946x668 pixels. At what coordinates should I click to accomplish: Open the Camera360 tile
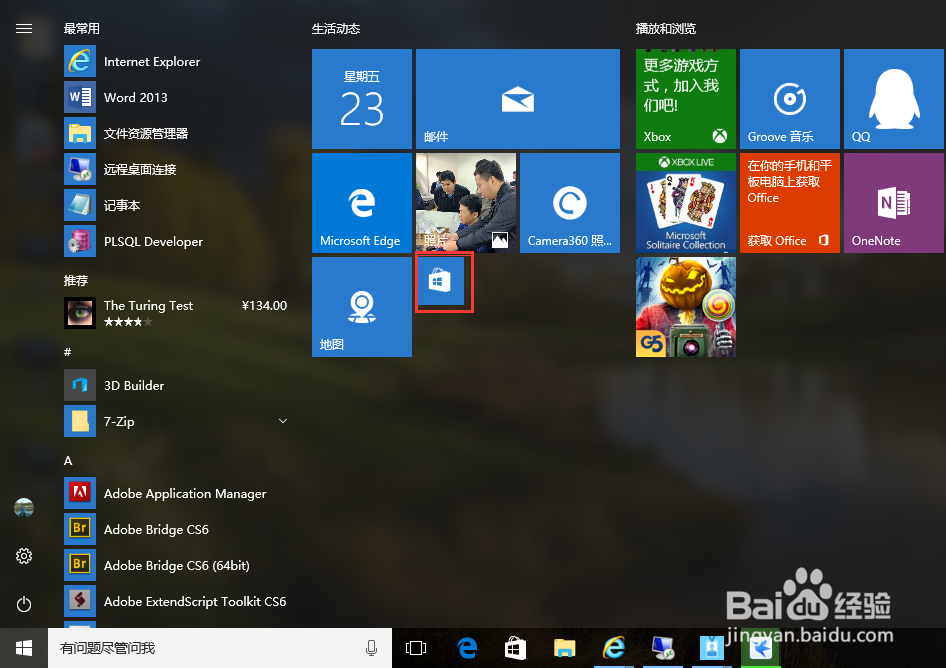pos(570,203)
